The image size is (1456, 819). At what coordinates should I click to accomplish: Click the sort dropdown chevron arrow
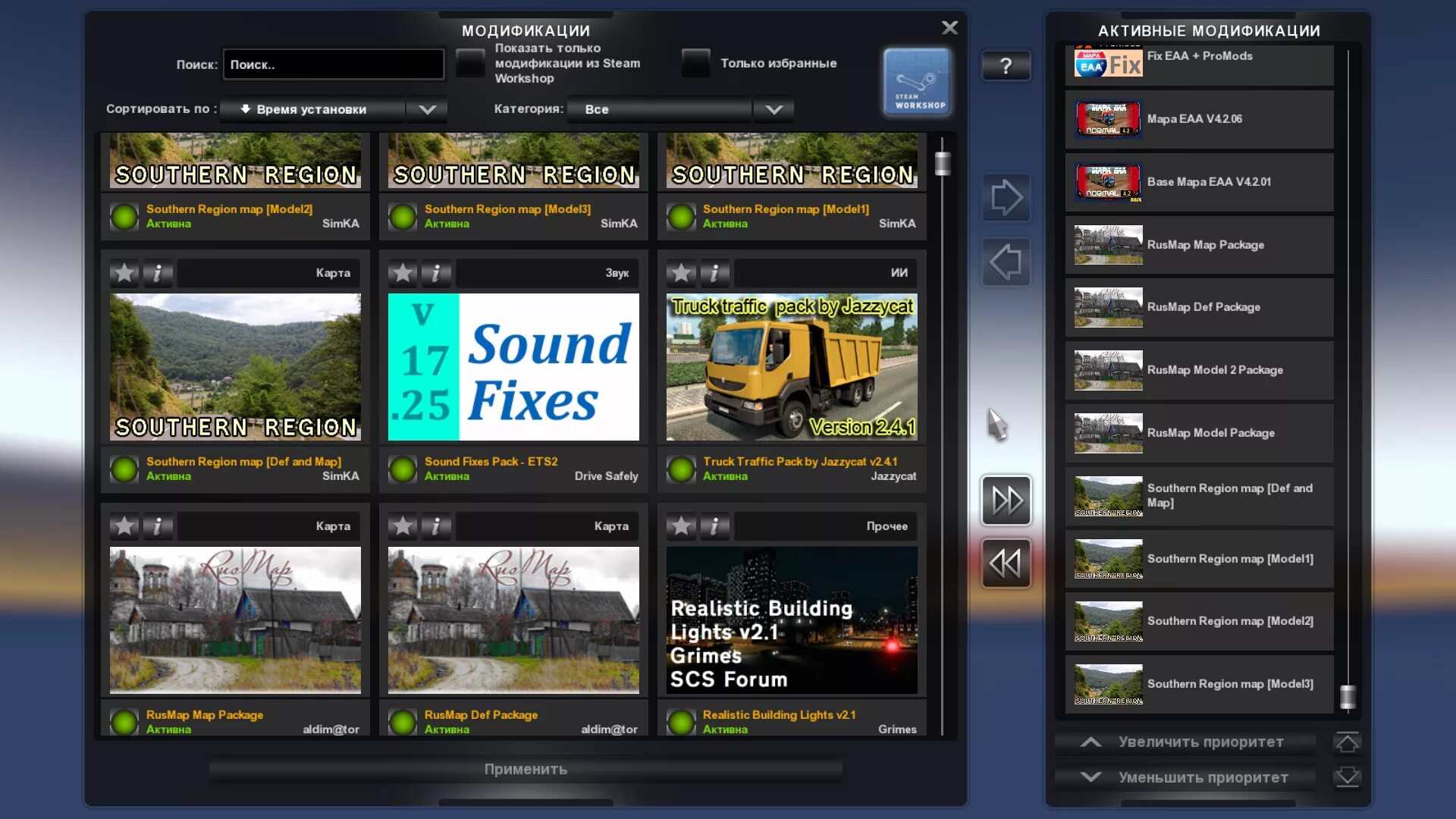(427, 109)
